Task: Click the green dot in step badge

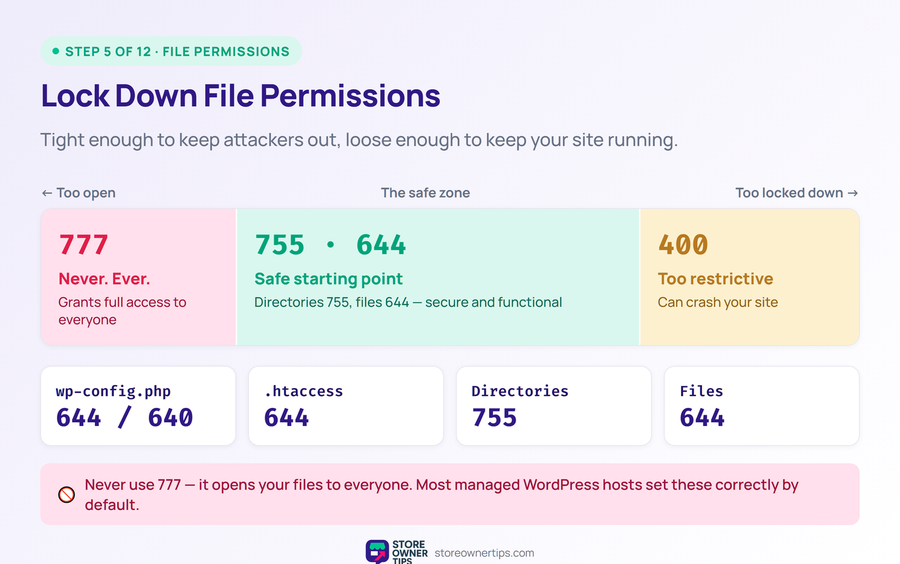Action: click(x=56, y=51)
